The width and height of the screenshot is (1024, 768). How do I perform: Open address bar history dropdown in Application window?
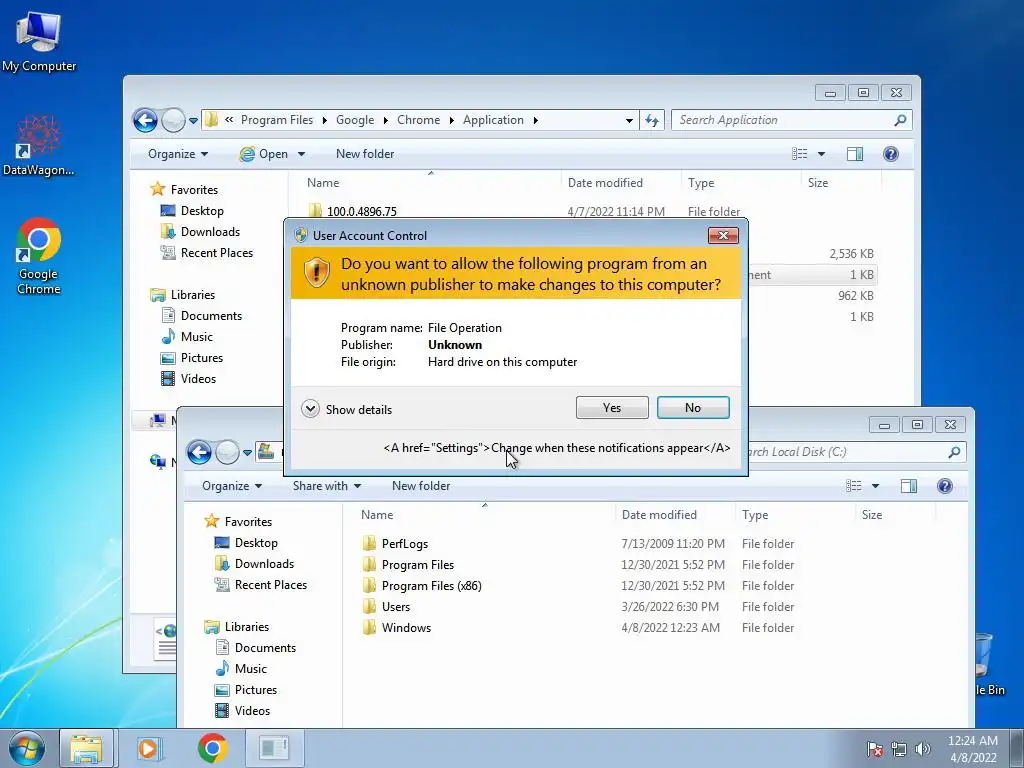[x=629, y=120]
